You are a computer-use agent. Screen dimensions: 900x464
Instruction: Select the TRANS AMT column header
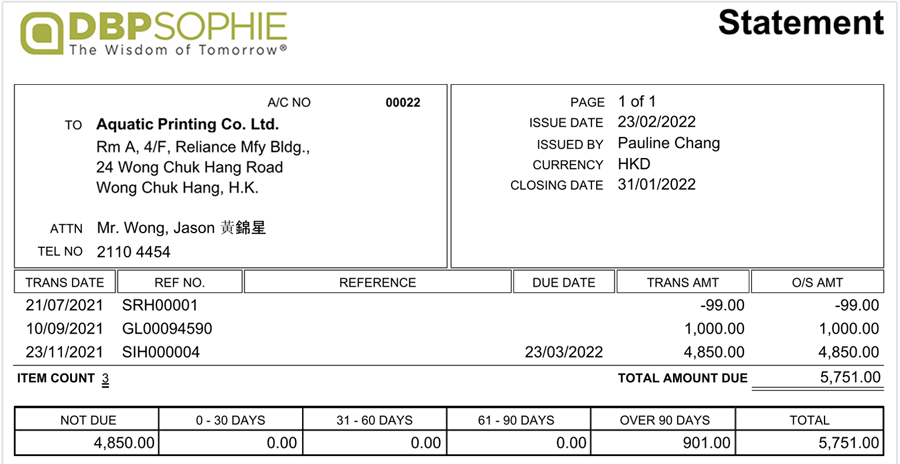pos(683,282)
